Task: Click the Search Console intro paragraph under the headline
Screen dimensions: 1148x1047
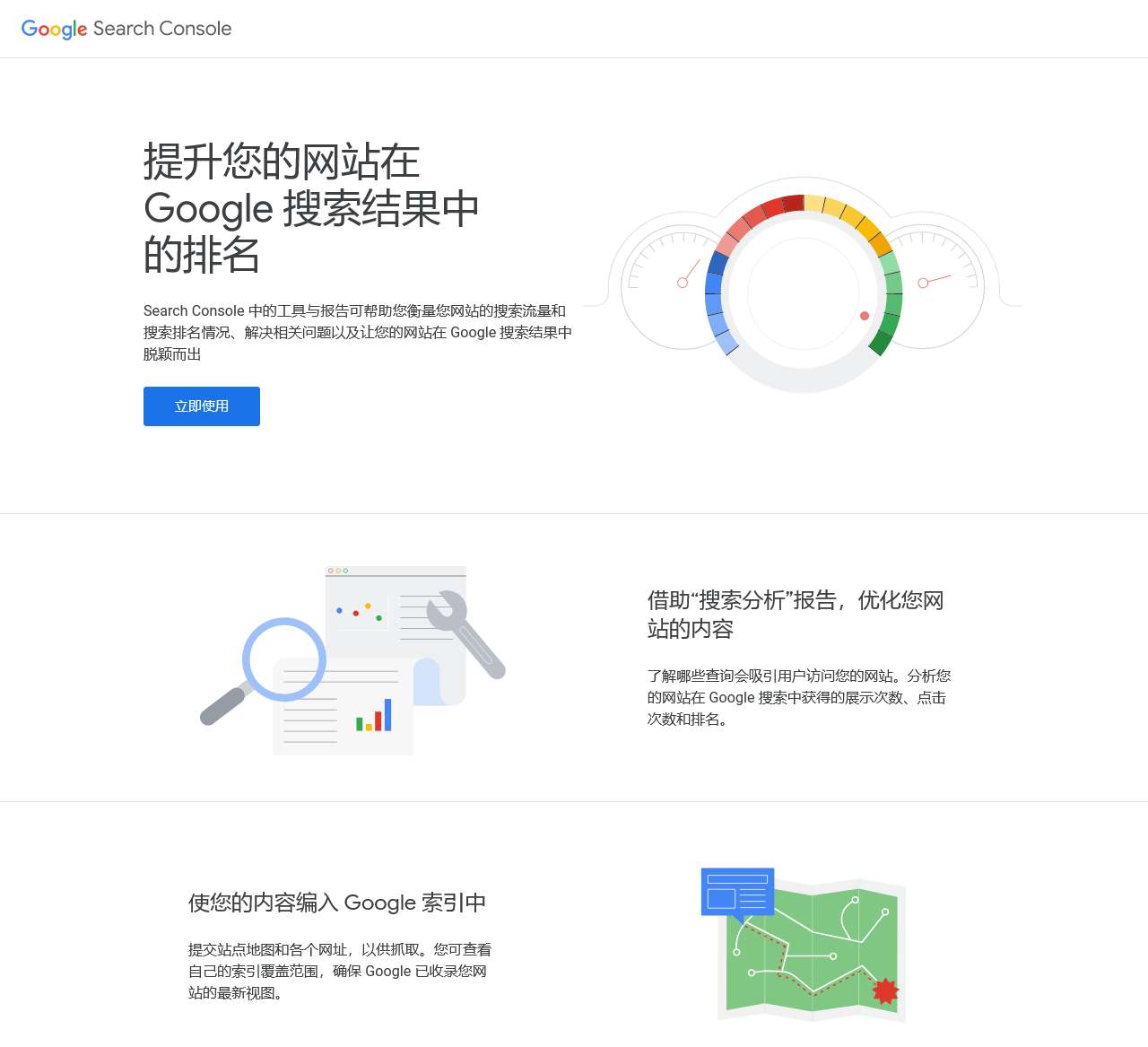Action: (357, 333)
